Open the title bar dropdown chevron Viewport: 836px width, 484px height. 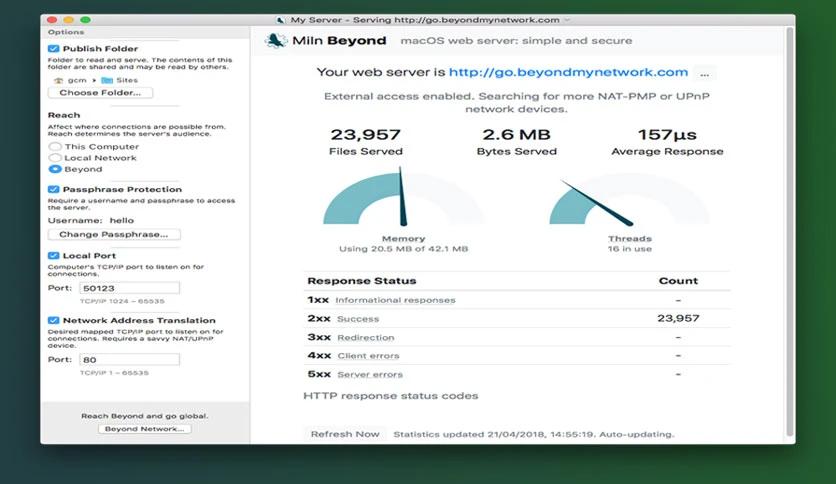pyautogui.click(x=567, y=20)
